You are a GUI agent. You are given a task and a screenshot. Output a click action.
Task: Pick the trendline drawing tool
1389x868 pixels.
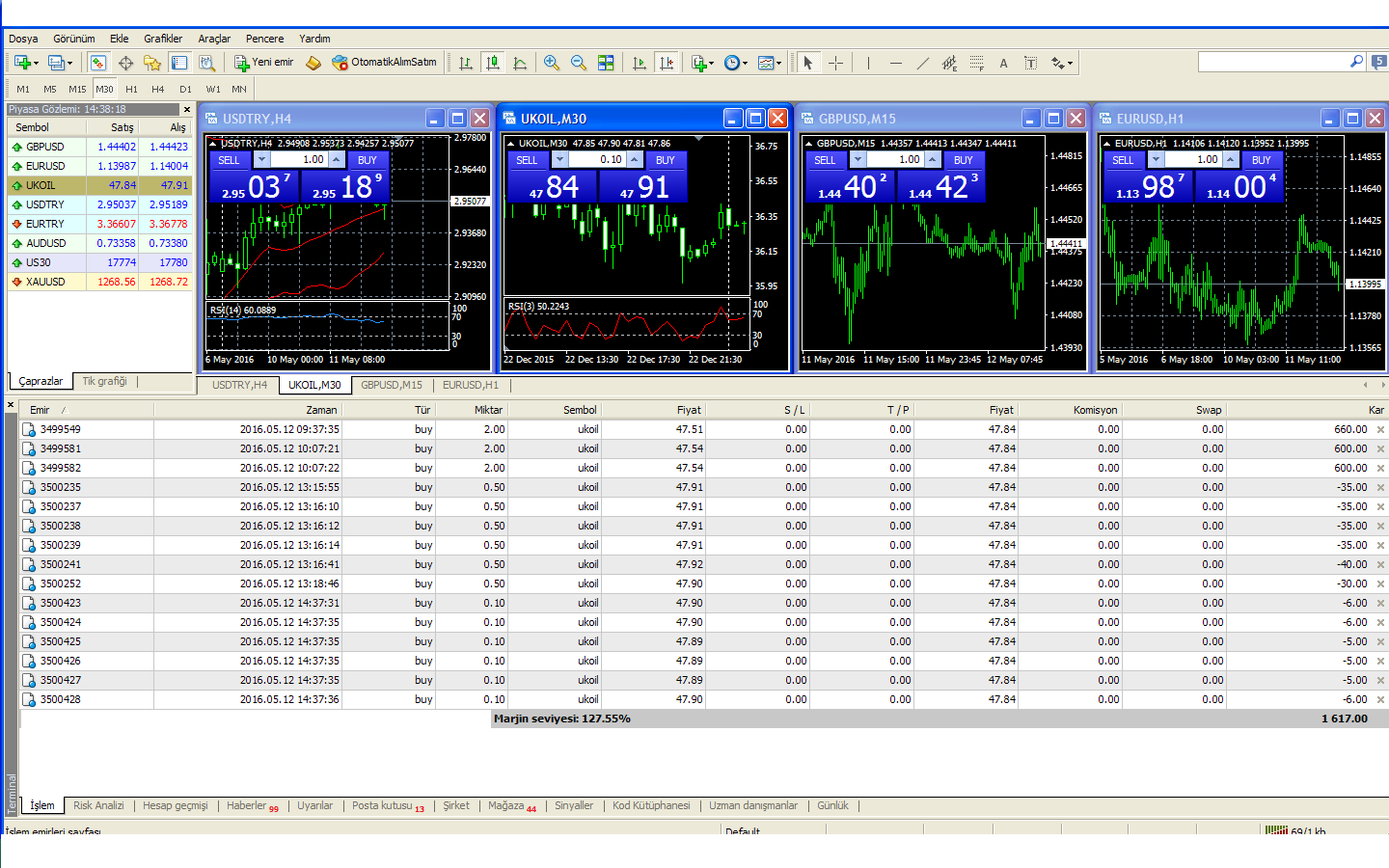(x=922, y=63)
